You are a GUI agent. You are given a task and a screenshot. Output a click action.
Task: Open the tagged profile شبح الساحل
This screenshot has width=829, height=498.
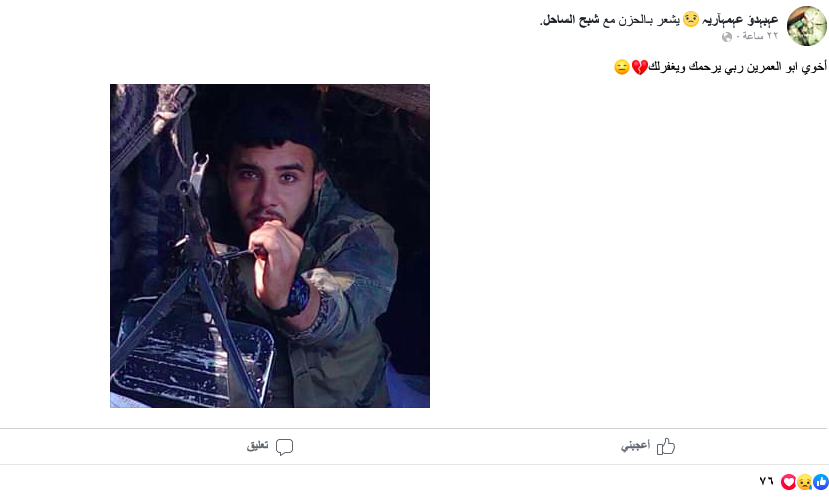coord(570,20)
